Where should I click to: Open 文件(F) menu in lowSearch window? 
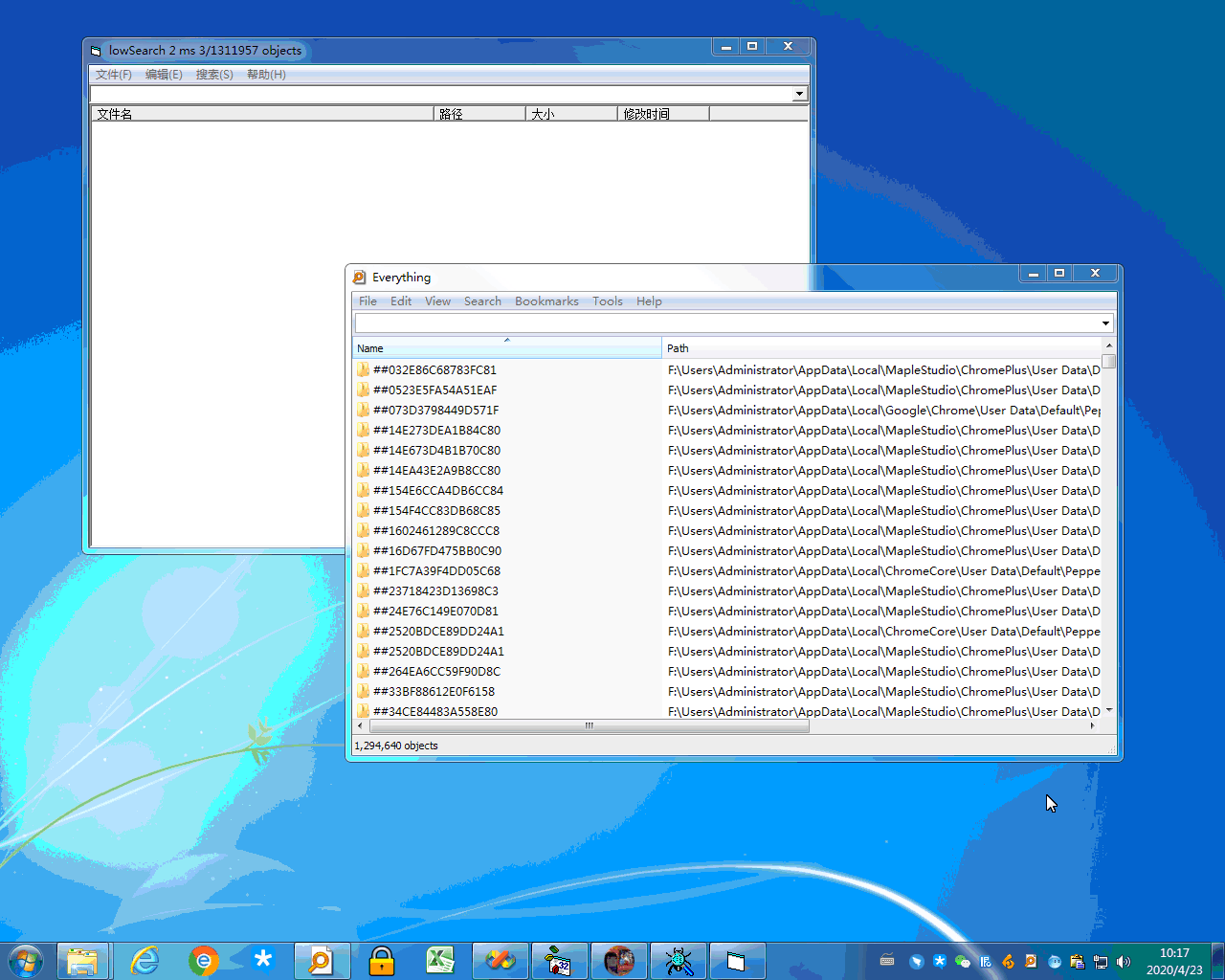click(114, 75)
